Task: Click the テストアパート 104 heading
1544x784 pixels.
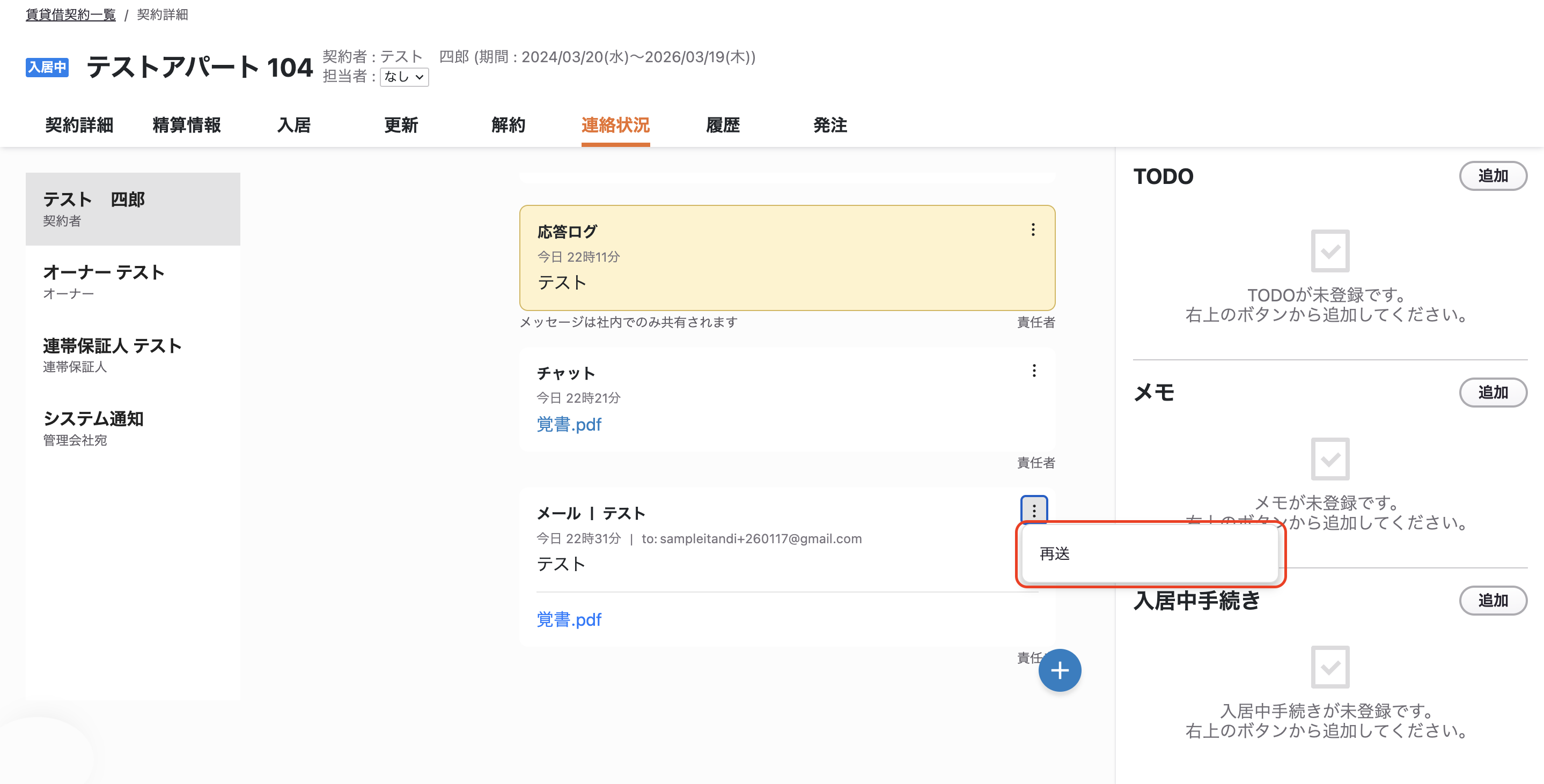Action: click(200, 67)
